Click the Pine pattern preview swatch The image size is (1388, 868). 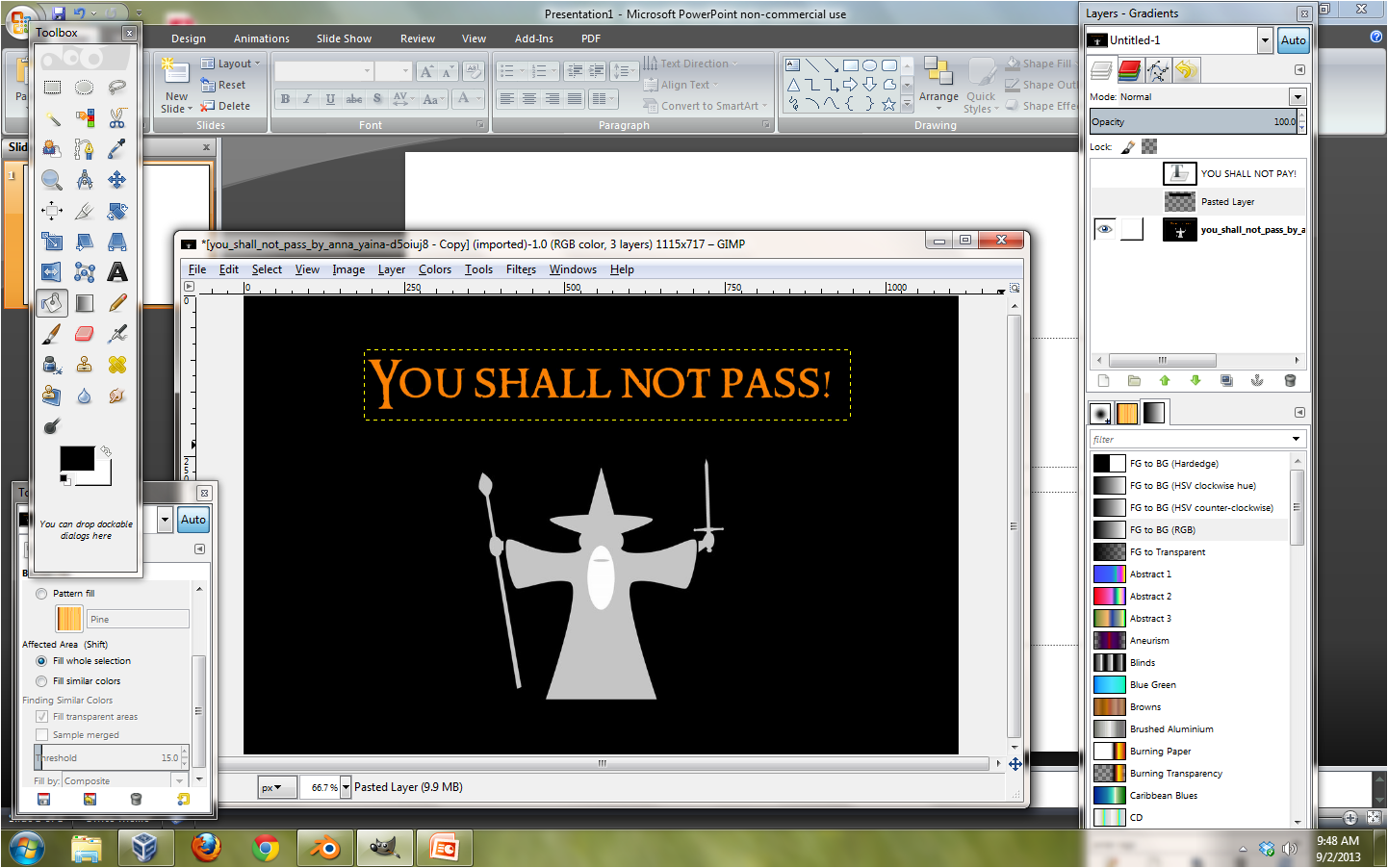(x=69, y=619)
